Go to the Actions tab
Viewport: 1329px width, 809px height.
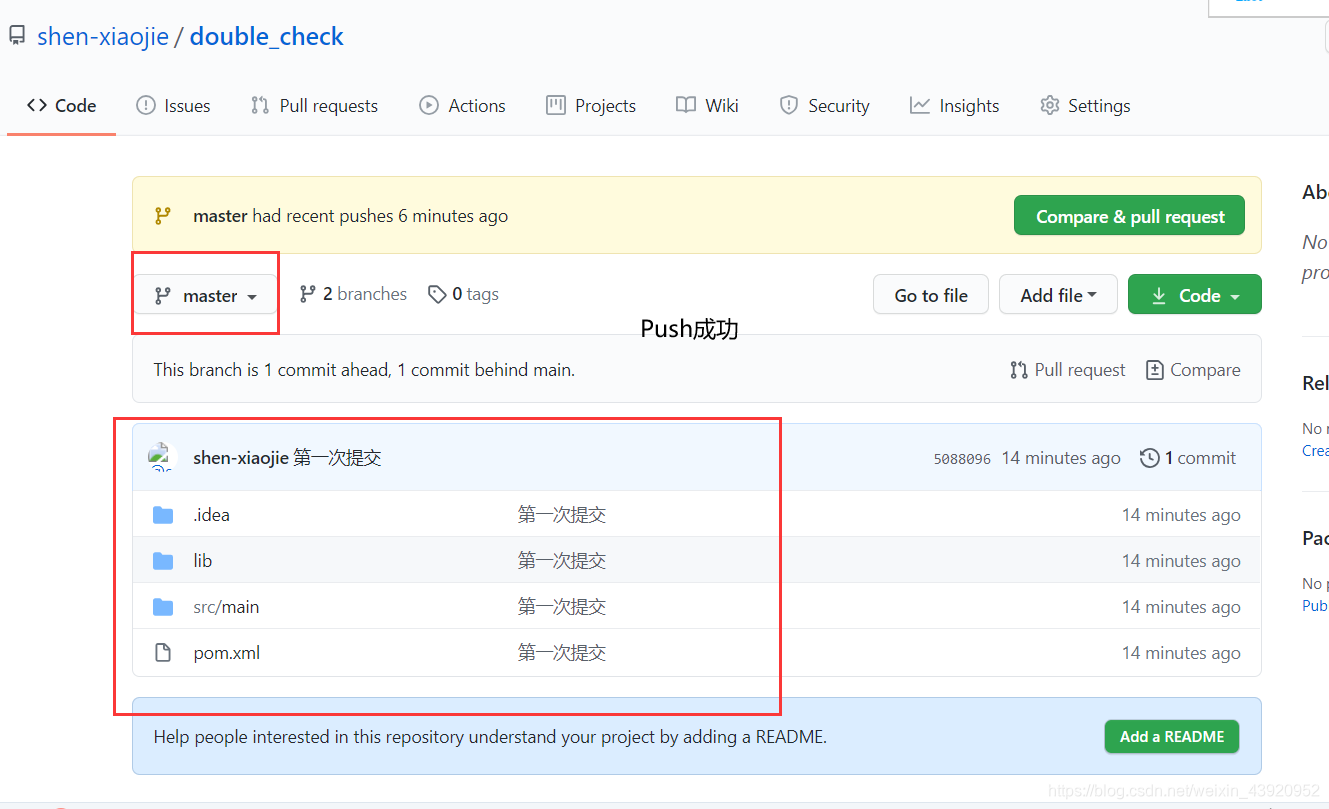[462, 106]
